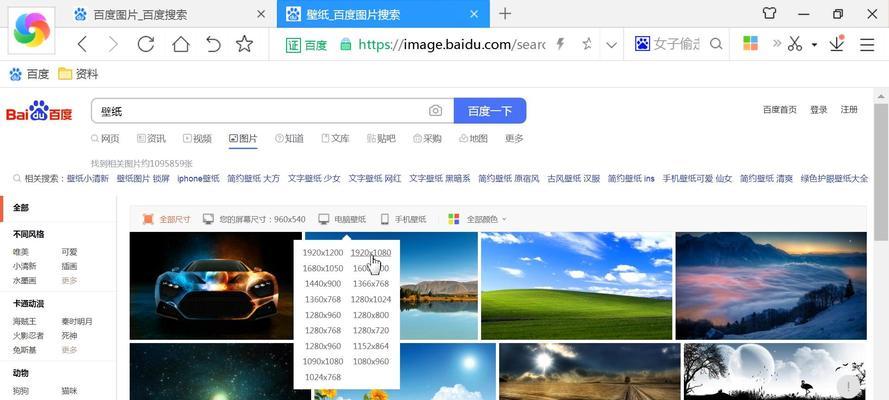
Task: Open the 百度 bookmark in bookmarks bar
Action: click(x=29, y=74)
